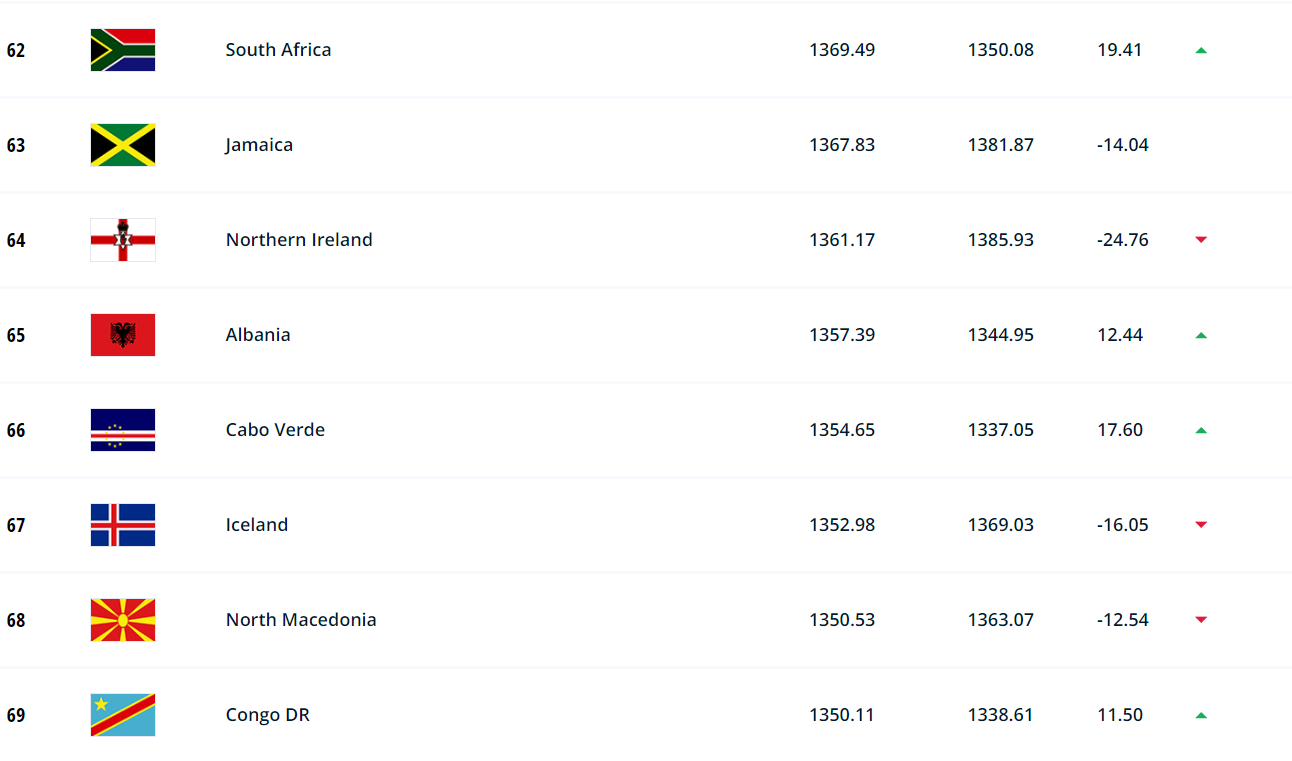Click Cabo Verde's green up arrow

[x=1201, y=430]
